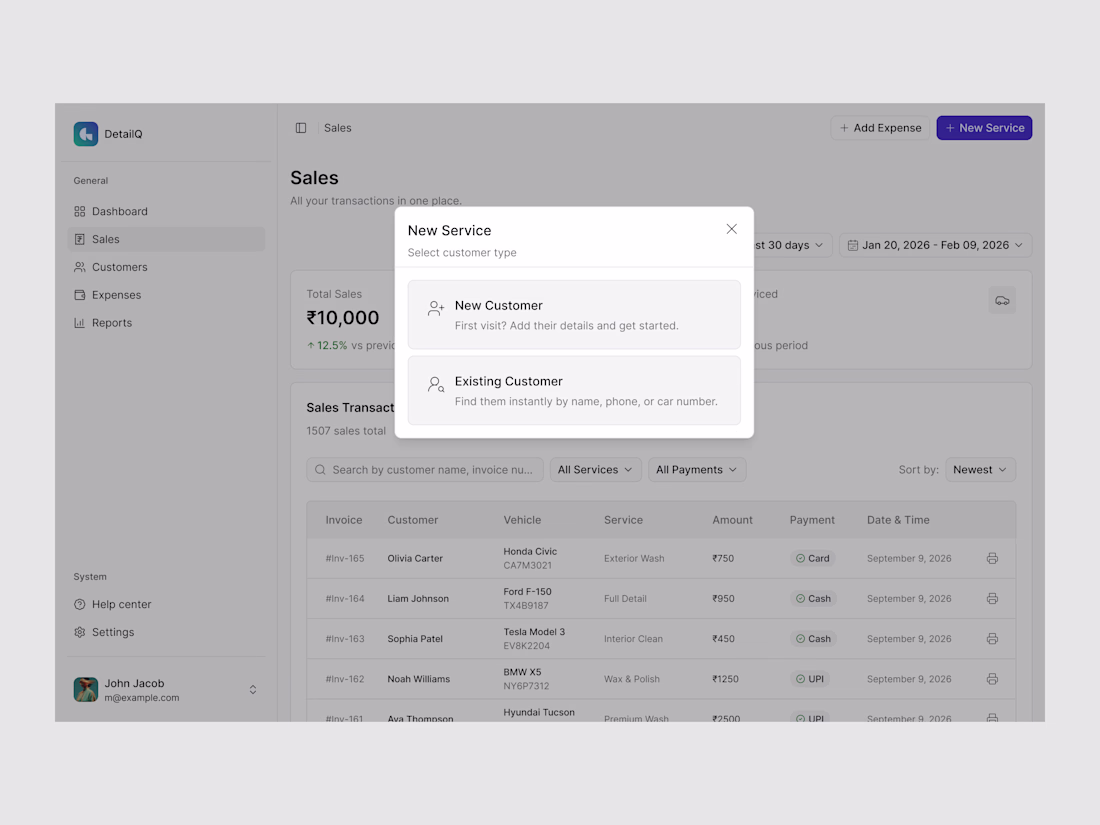Click the ₹10,000 total sales value

click(342, 318)
